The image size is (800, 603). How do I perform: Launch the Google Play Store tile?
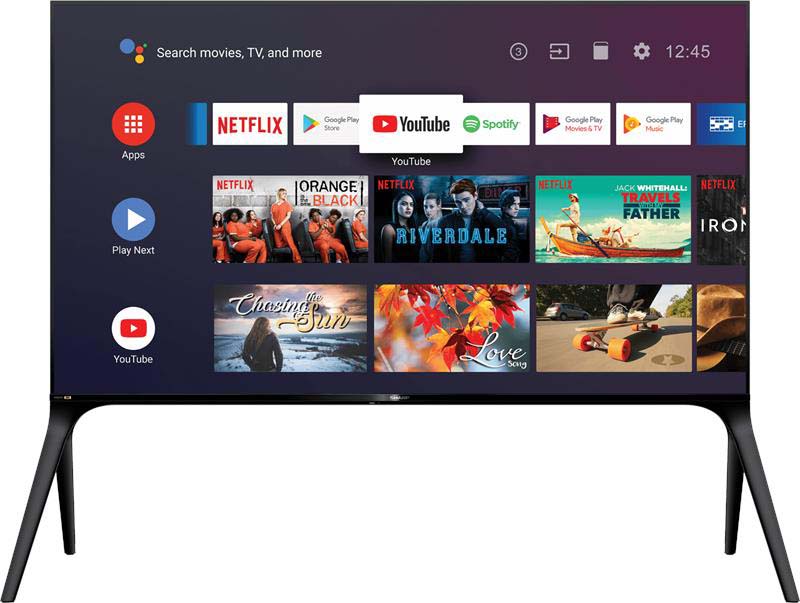pyautogui.click(x=327, y=124)
